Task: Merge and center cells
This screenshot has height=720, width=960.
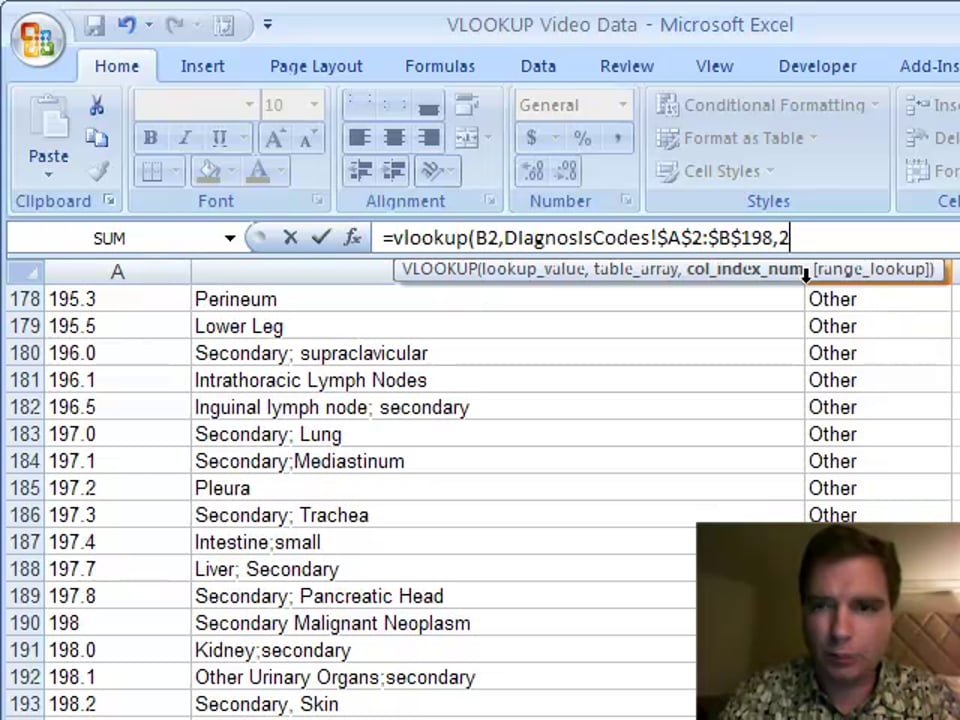Action: pos(467,138)
